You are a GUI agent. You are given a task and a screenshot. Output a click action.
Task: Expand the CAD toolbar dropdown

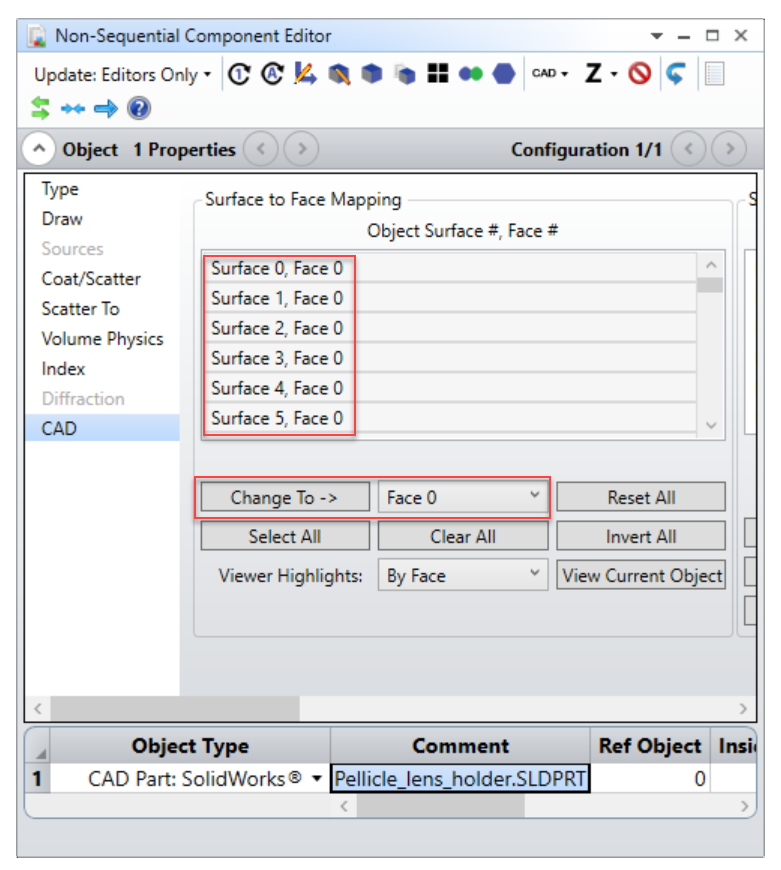pyautogui.click(x=550, y=74)
